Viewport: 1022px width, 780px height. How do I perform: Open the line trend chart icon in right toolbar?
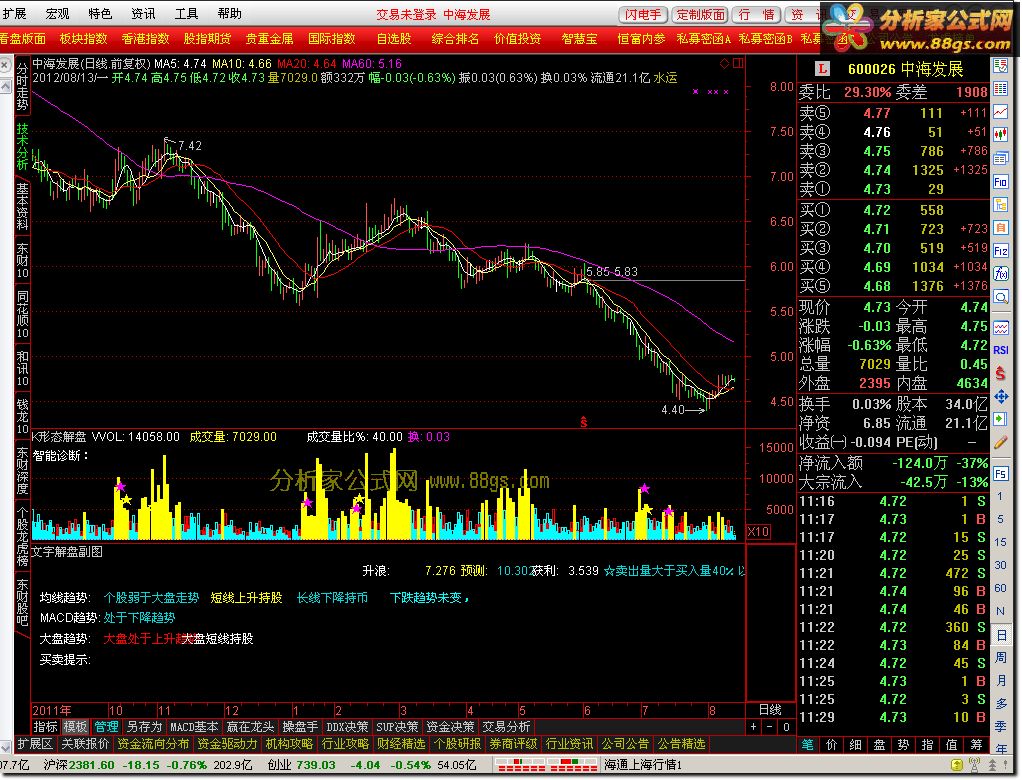tap(1000, 112)
